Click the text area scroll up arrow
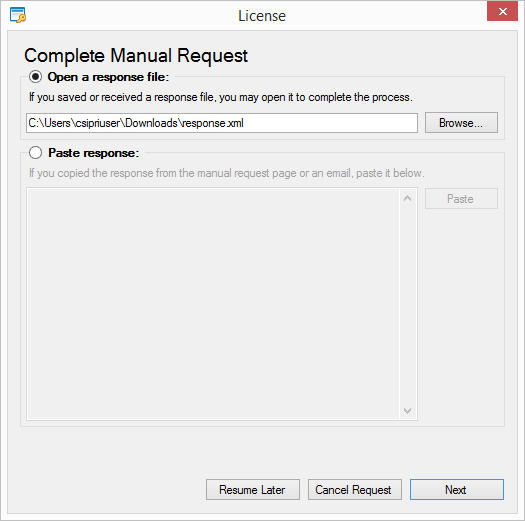525x521 pixels. click(407, 198)
